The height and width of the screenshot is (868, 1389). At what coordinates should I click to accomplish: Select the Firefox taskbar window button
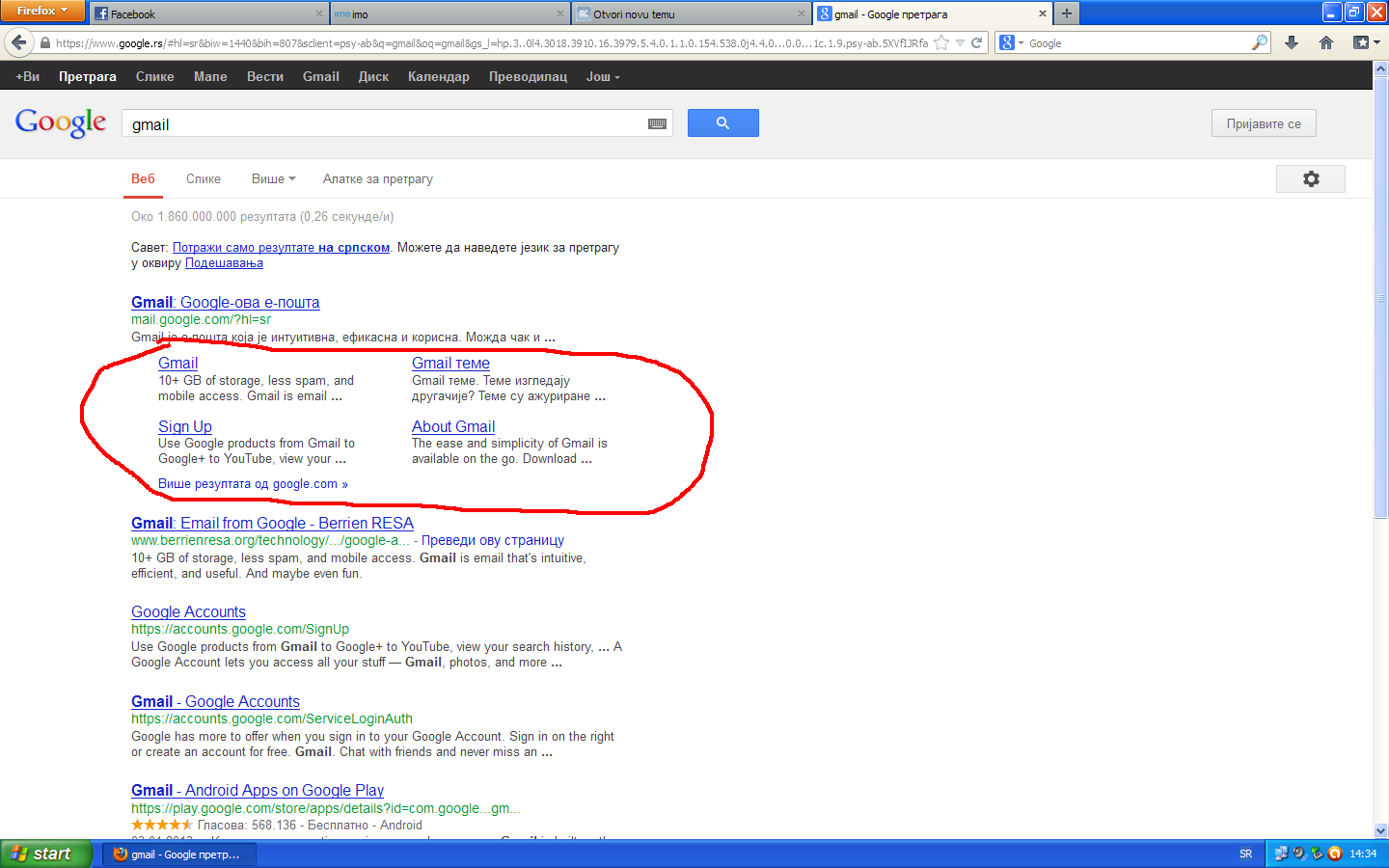pyautogui.click(x=180, y=854)
